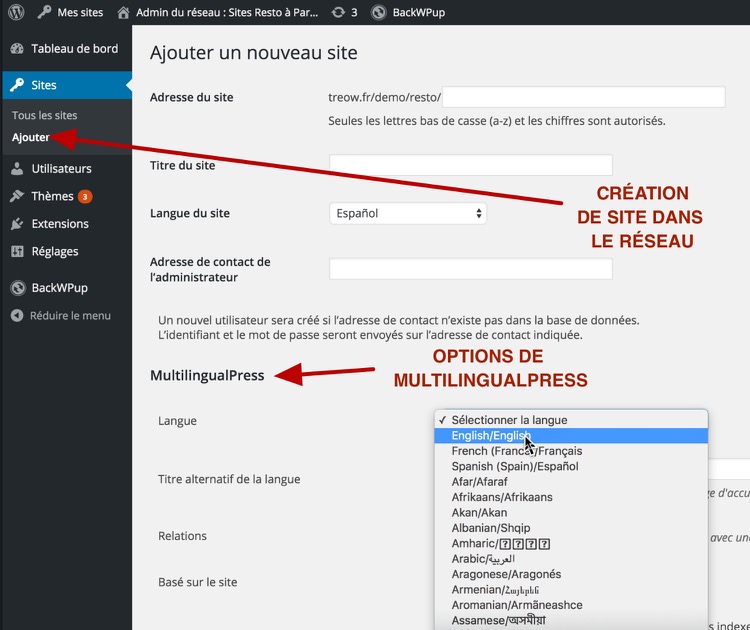Select English/English language option

point(571,436)
